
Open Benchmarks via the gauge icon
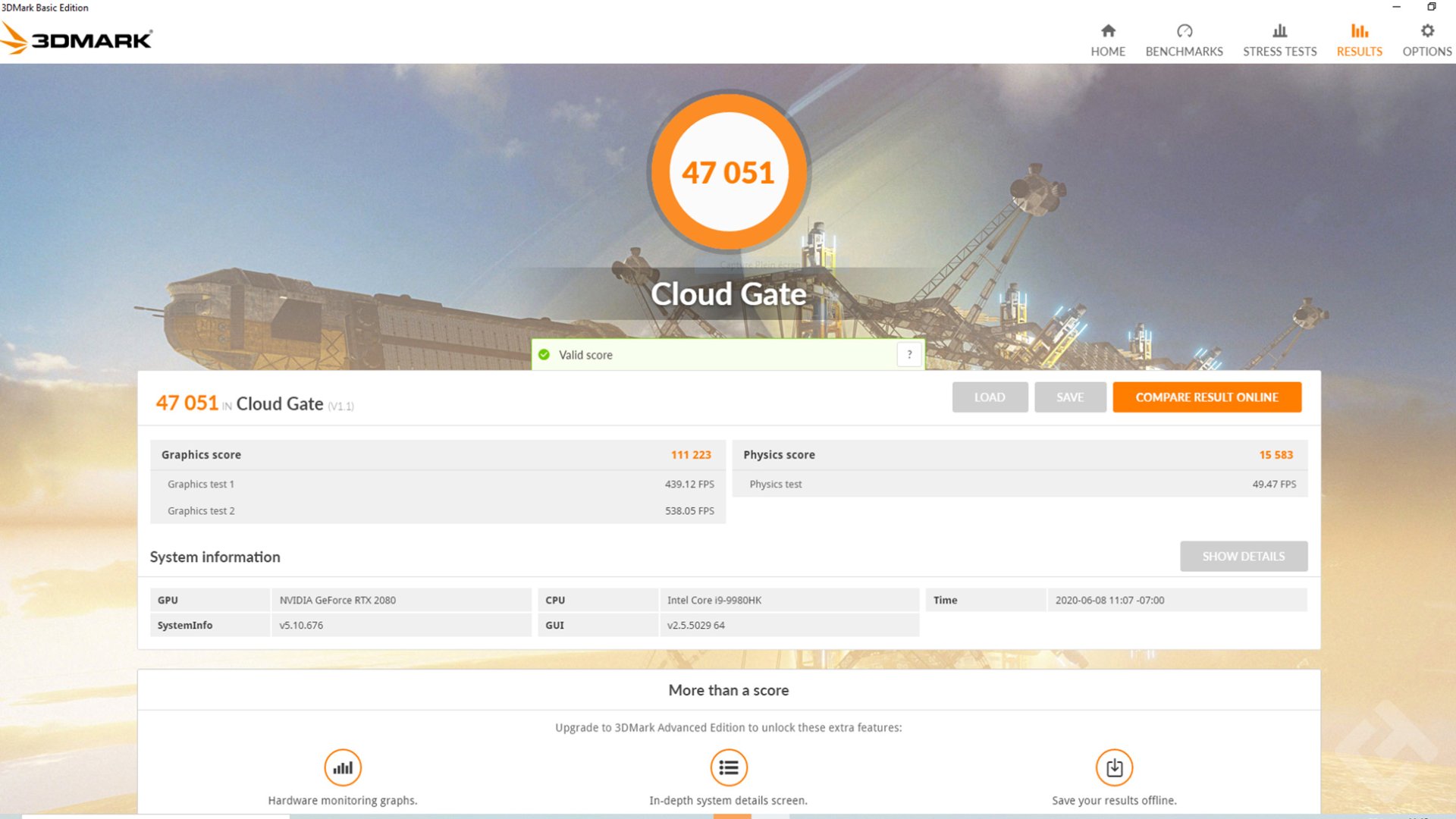[x=1185, y=31]
